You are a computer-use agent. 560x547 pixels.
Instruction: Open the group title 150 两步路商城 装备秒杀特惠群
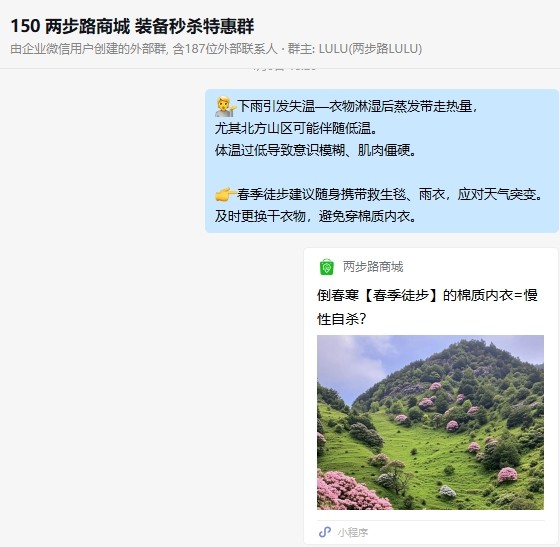(132, 26)
